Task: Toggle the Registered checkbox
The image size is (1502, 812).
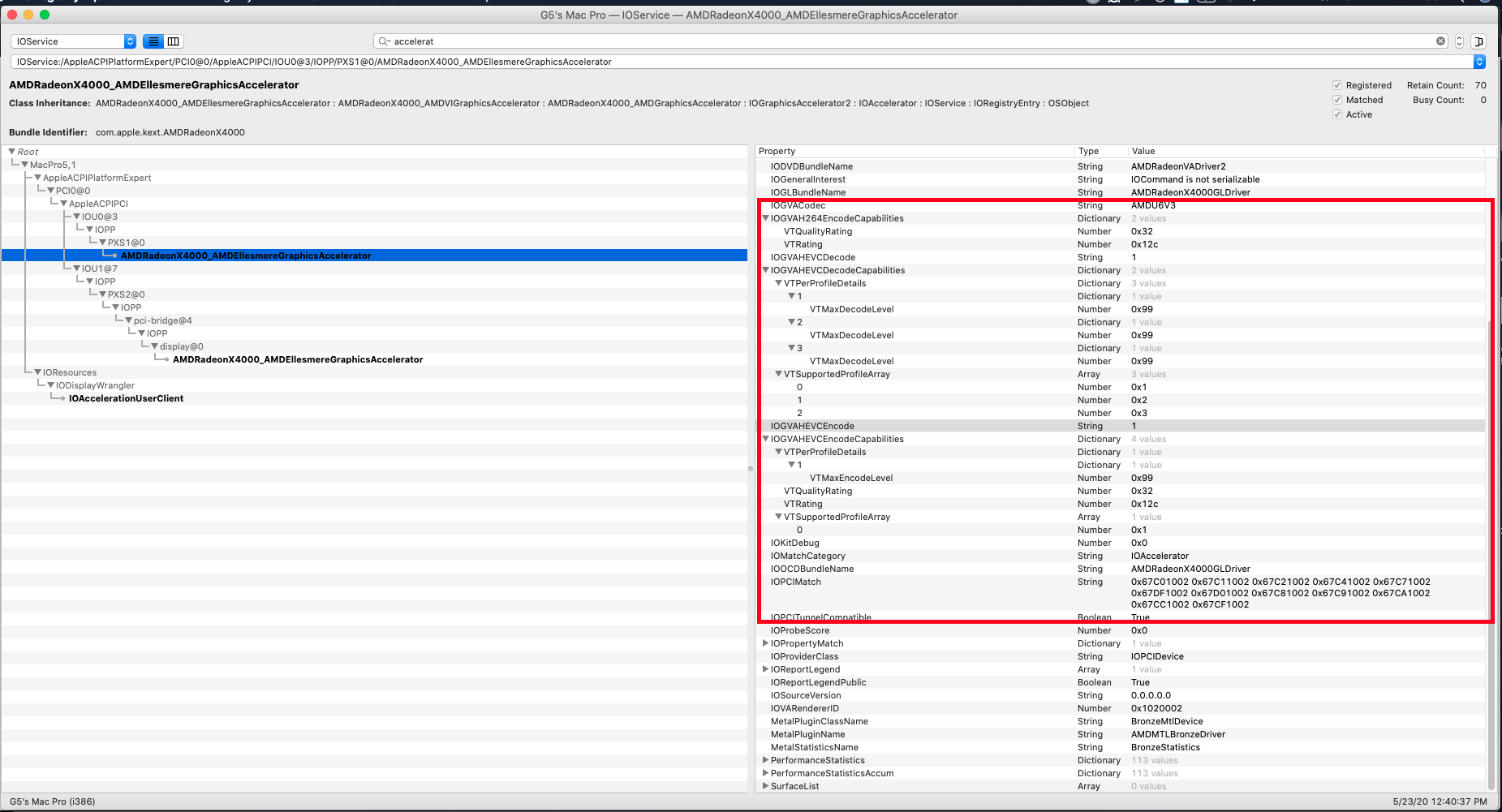Action: 1337,85
